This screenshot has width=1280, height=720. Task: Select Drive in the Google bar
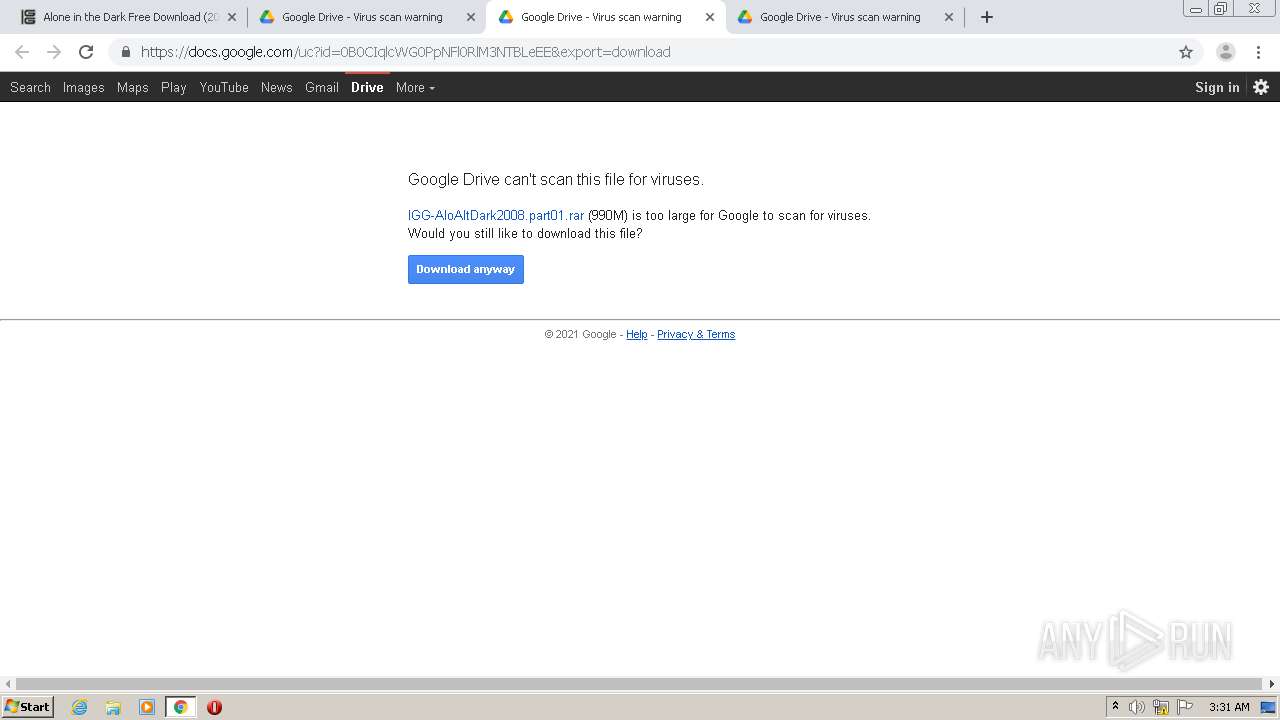click(x=367, y=87)
